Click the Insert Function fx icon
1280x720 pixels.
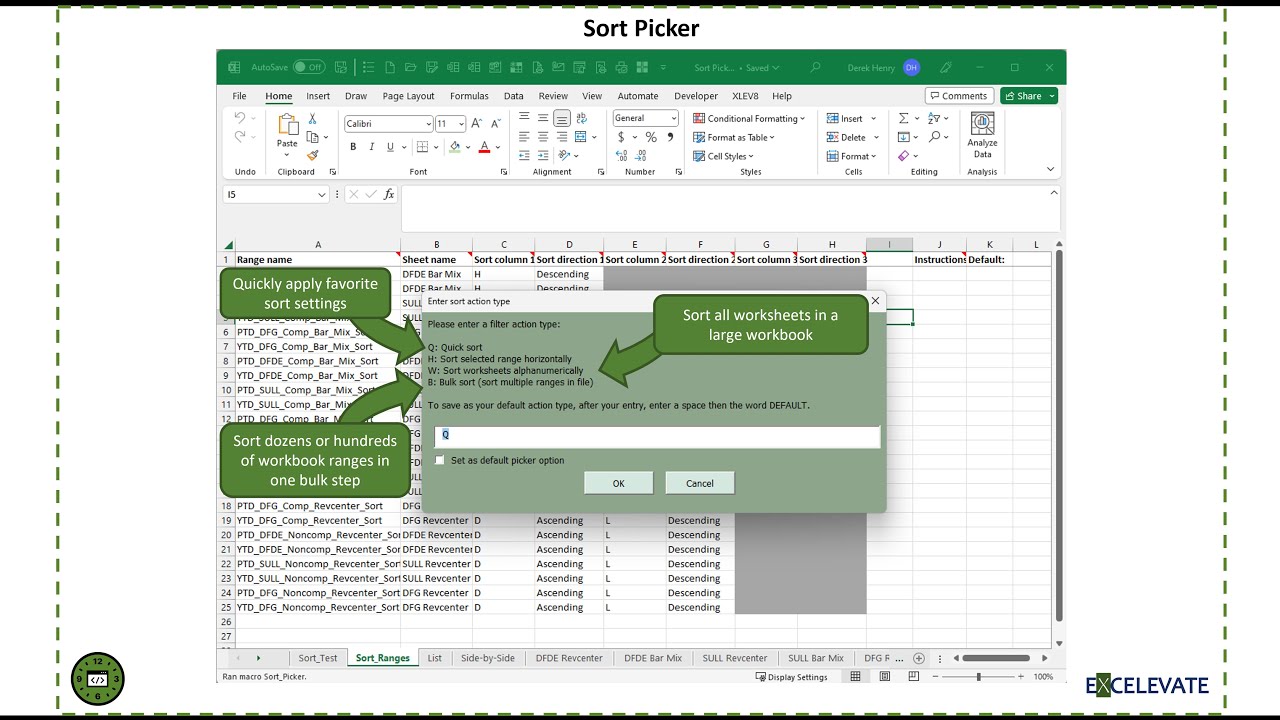pyautogui.click(x=389, y=194)
